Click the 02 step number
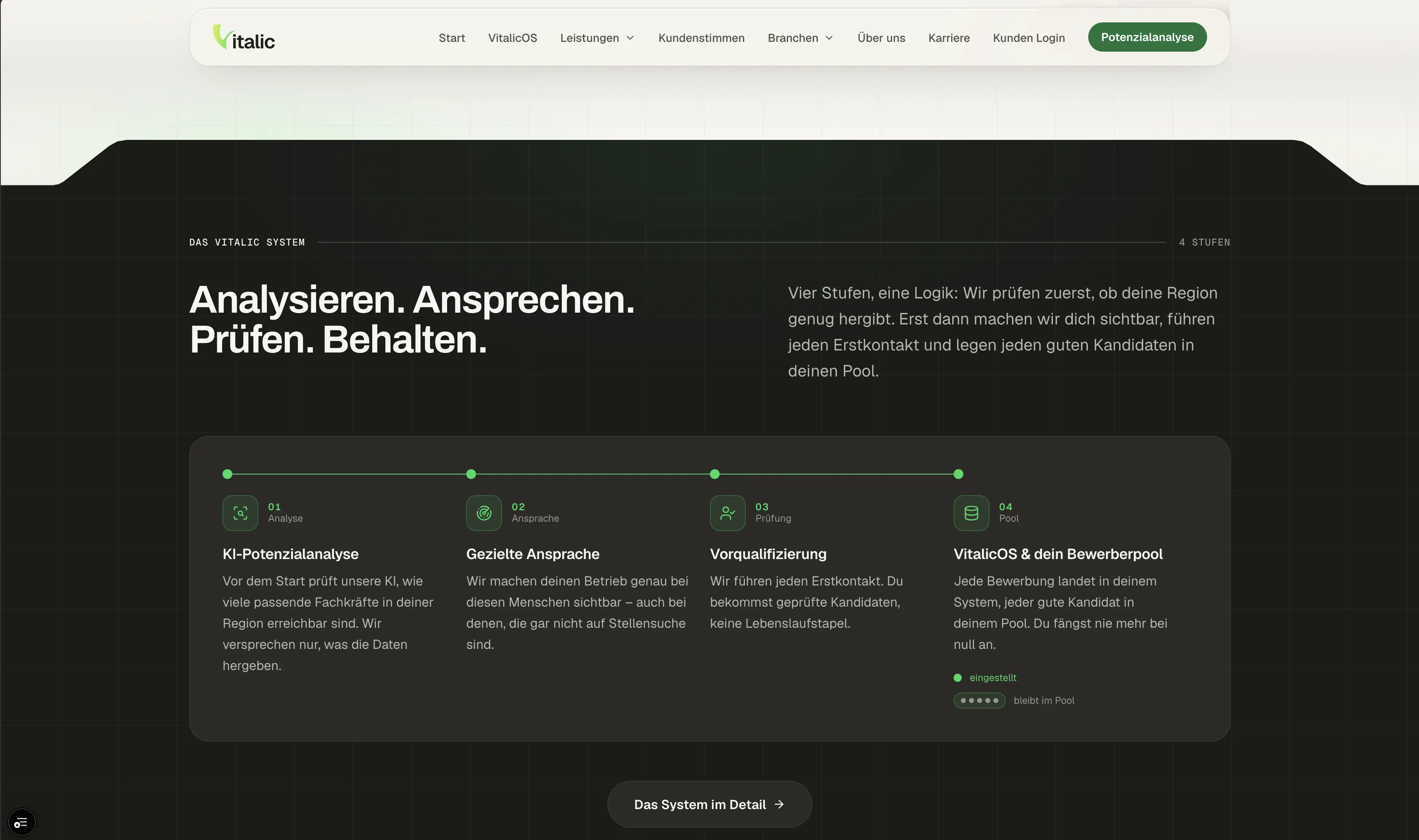This screenshot has height=840, width=1419. coord(518,507)
